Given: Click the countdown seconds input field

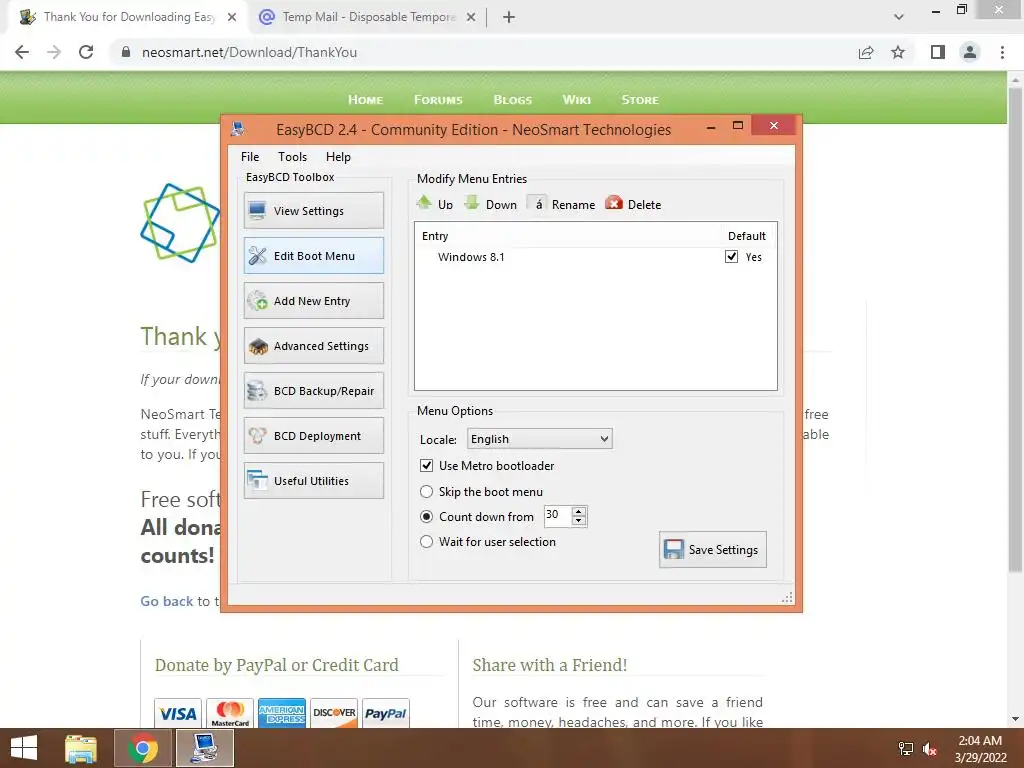Looking at the screenshot, I should [558, 516].
